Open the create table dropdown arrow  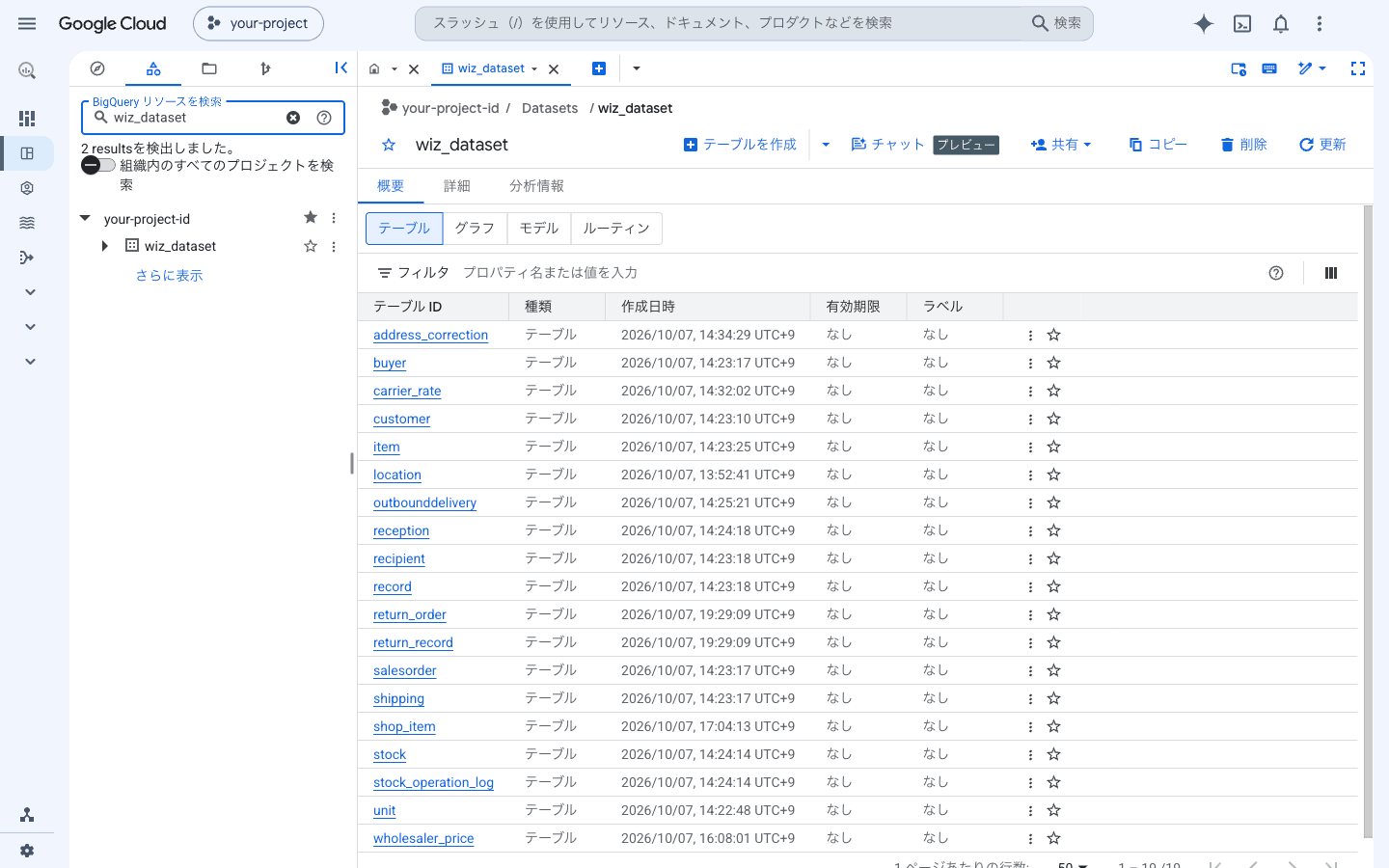click(x=826, y=145)
